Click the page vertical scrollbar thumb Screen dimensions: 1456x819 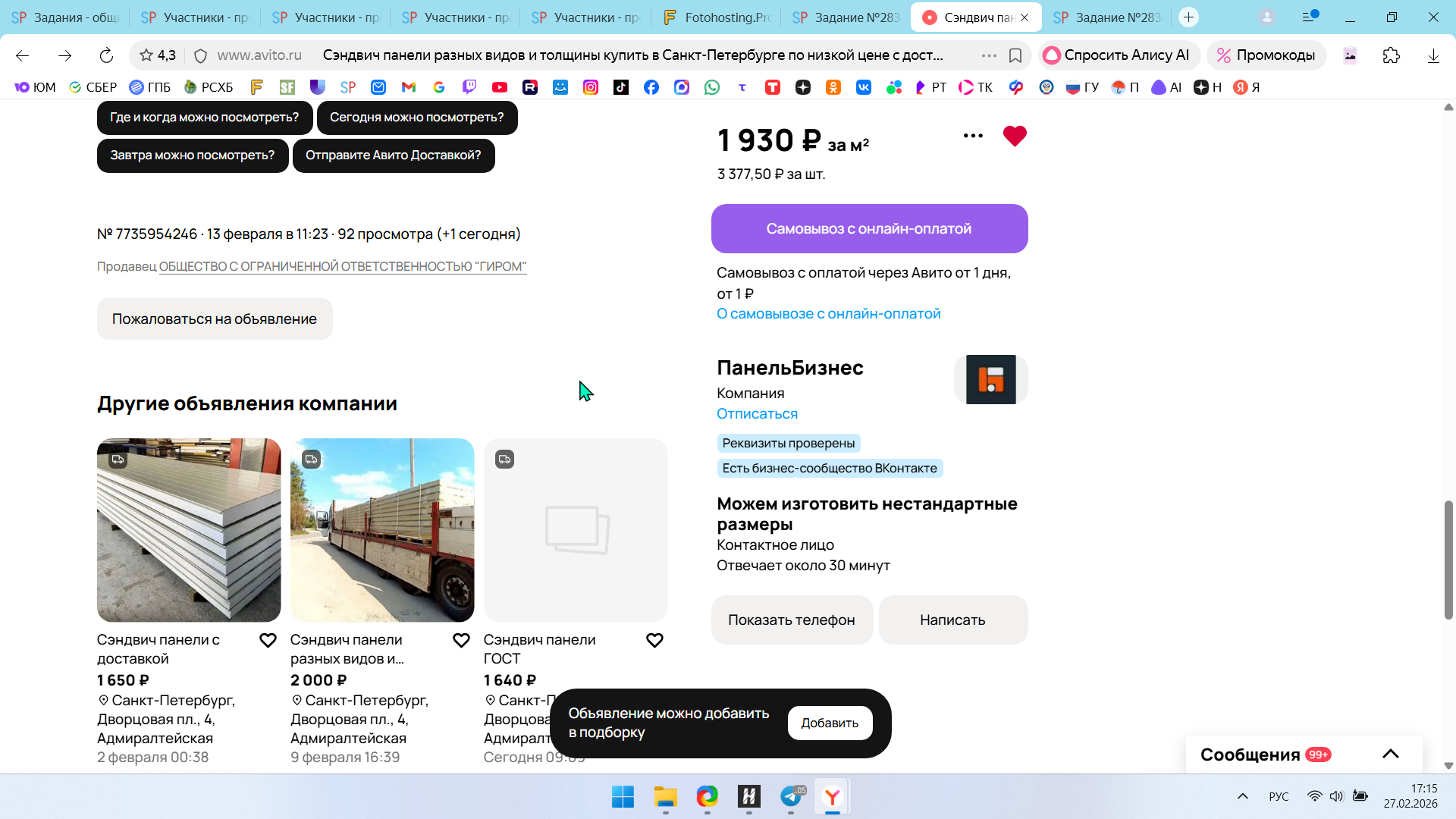click(1448, 560)
